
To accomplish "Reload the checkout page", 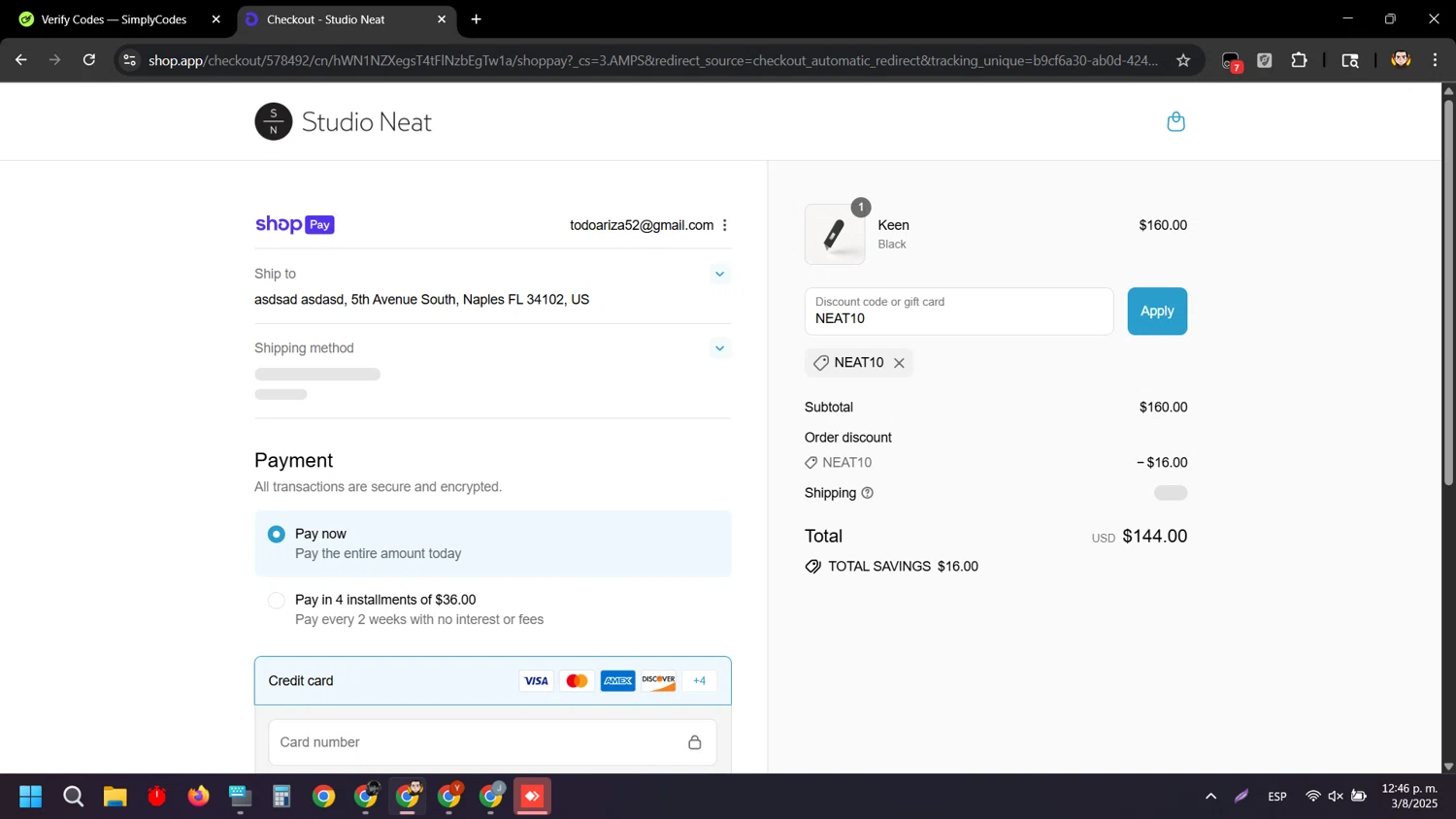I will tap(89, 60).
